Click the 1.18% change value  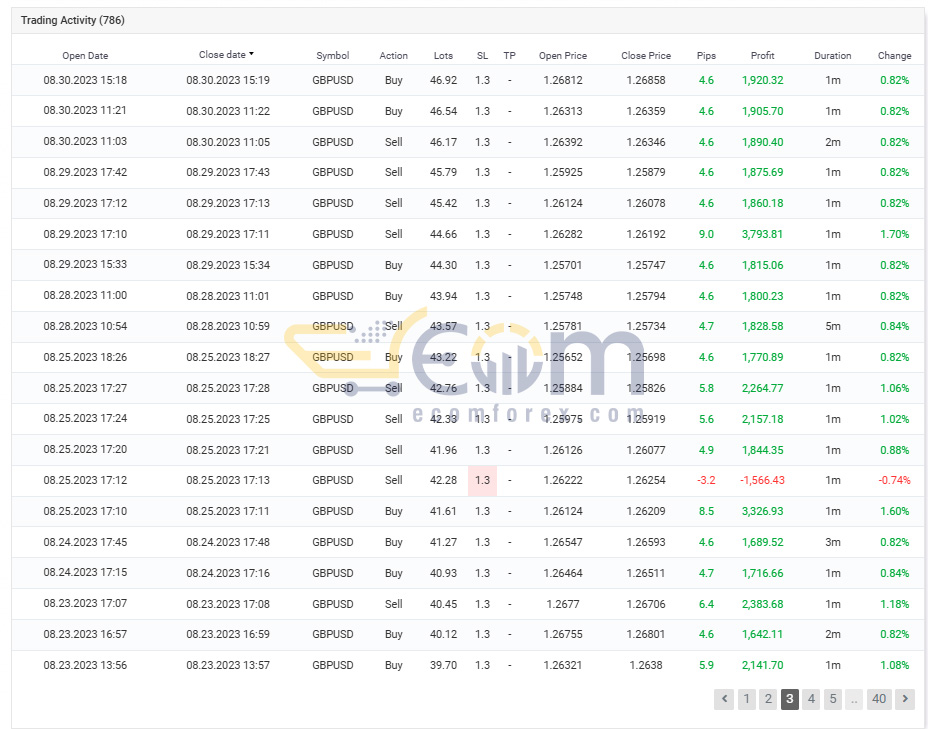click(894, 604)
